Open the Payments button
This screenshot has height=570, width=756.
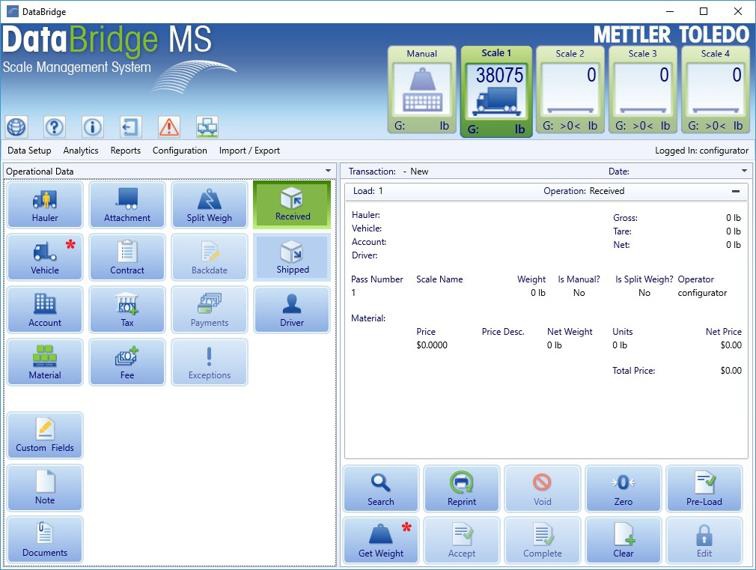[209, 310]
